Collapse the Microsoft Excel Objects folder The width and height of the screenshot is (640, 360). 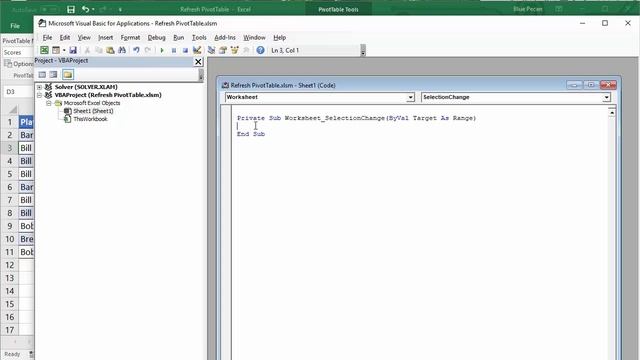tap(49, 103)
